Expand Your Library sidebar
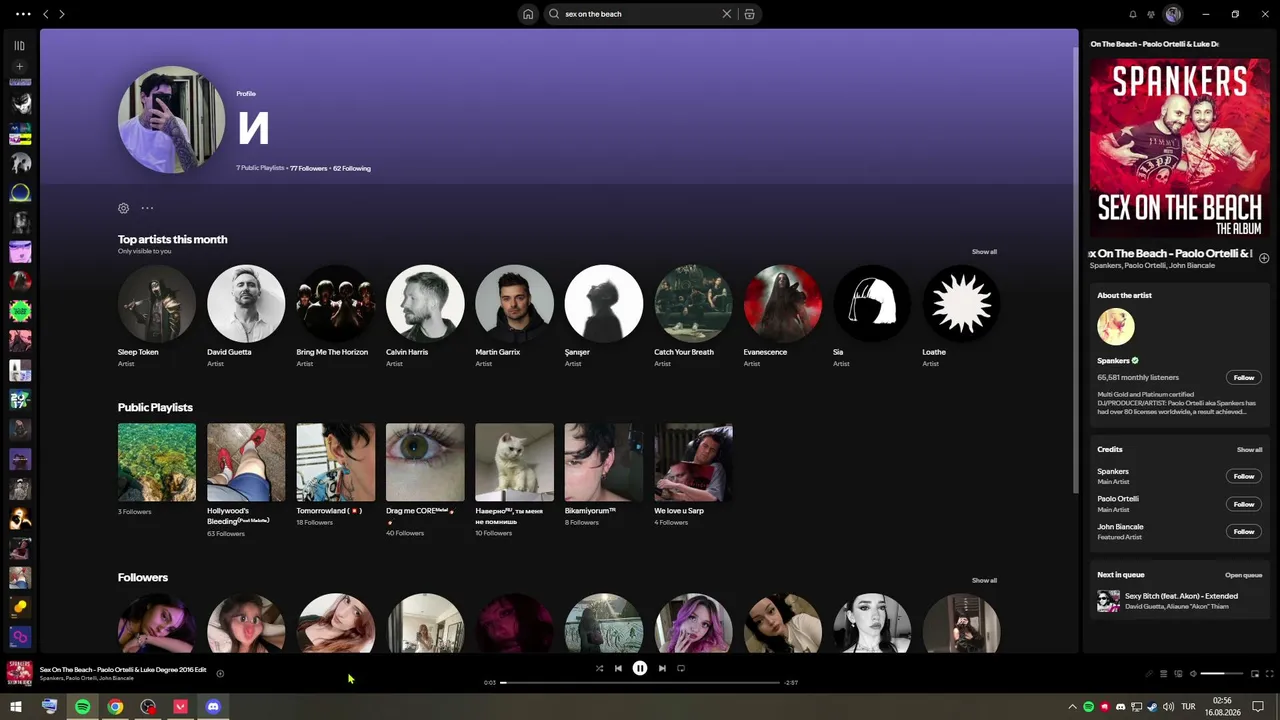The height and width of the screenshot is (720, 1280). 19,45
